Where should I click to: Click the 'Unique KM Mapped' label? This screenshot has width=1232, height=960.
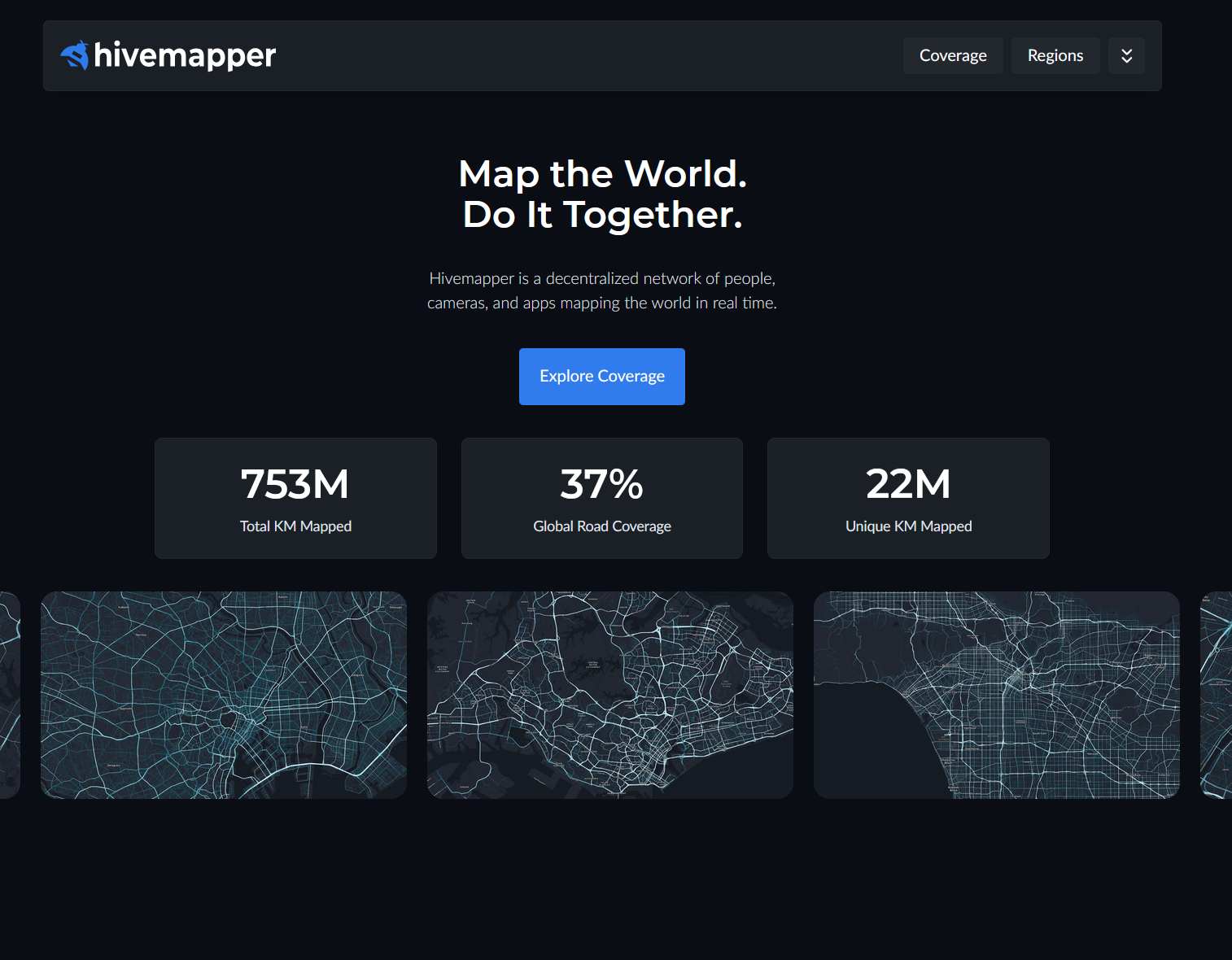(908, 526)
